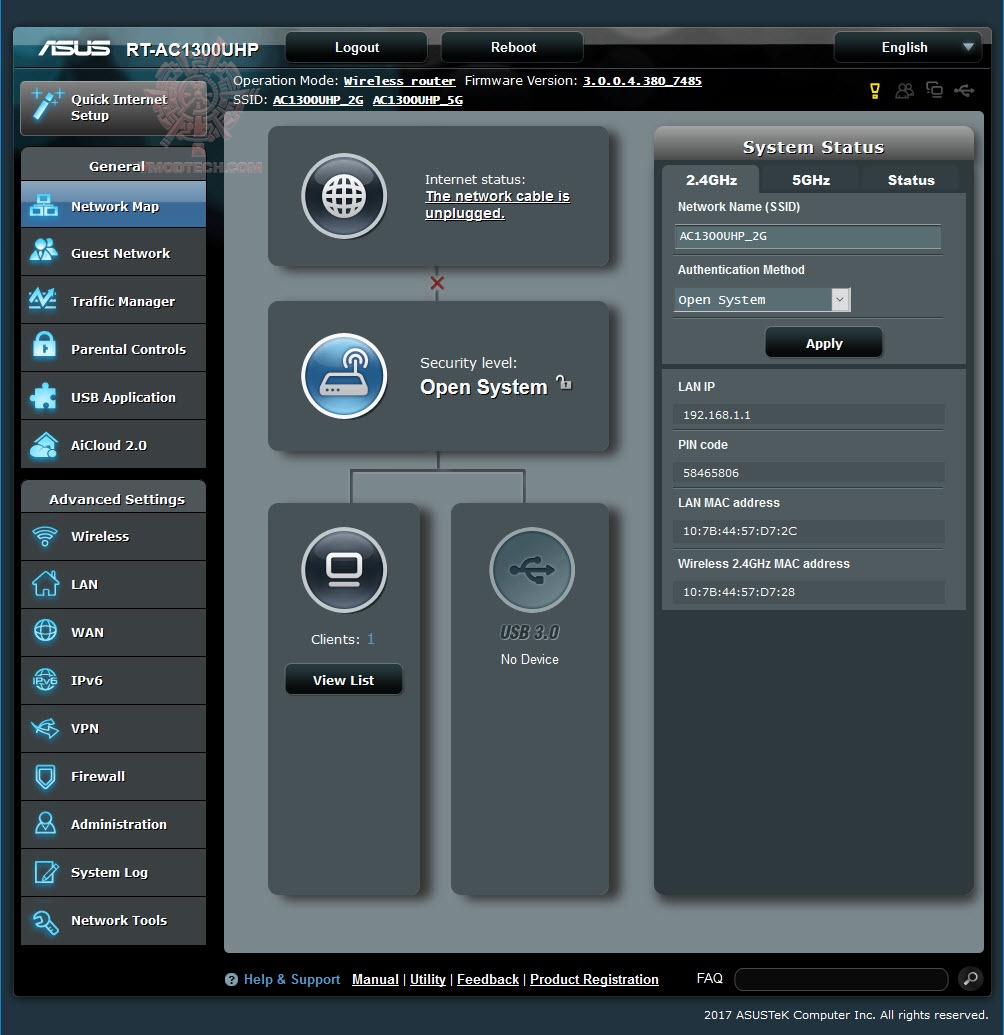Click the USB 3.0 device icon
The image size is (1004, 1035).
pyautogui.click(x=532, y=570)
